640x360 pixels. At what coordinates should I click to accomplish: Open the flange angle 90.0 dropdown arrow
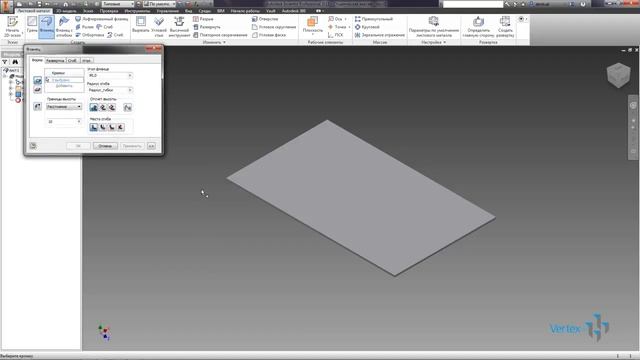pyautogui.click(x=130, y=76)
